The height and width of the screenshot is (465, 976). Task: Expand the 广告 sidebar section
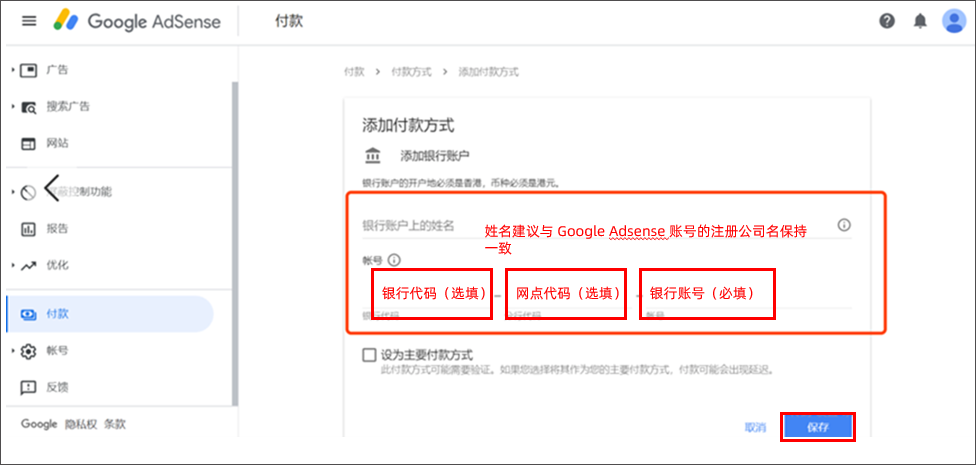[x=13, y=70]
